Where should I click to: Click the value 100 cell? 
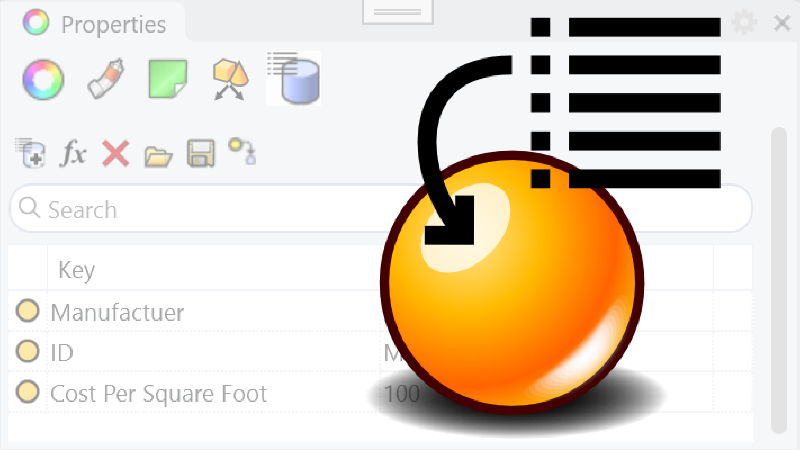coord(401,393)
